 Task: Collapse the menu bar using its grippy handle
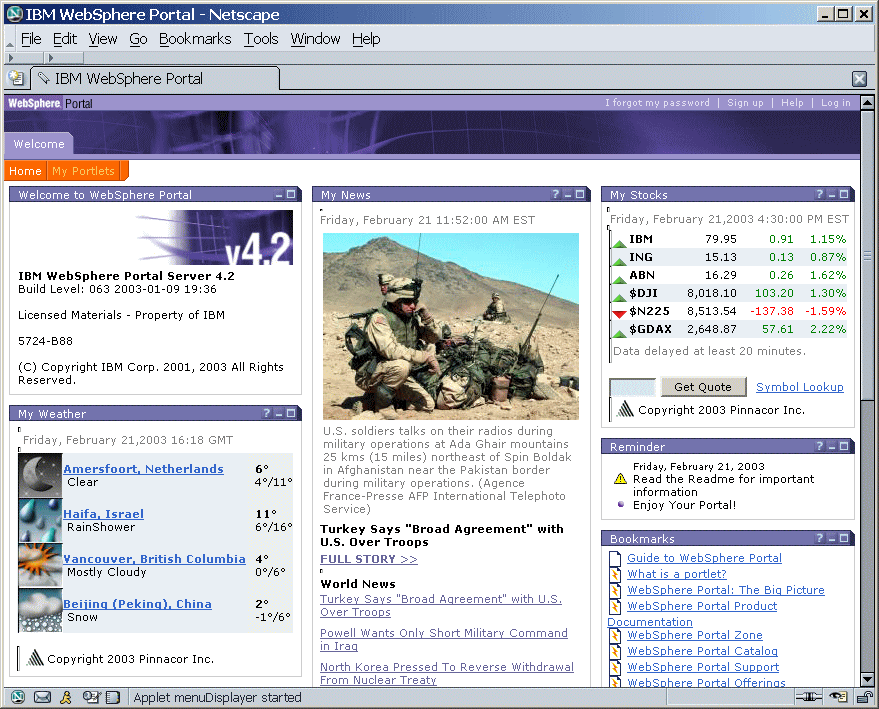tap(10, 39)
